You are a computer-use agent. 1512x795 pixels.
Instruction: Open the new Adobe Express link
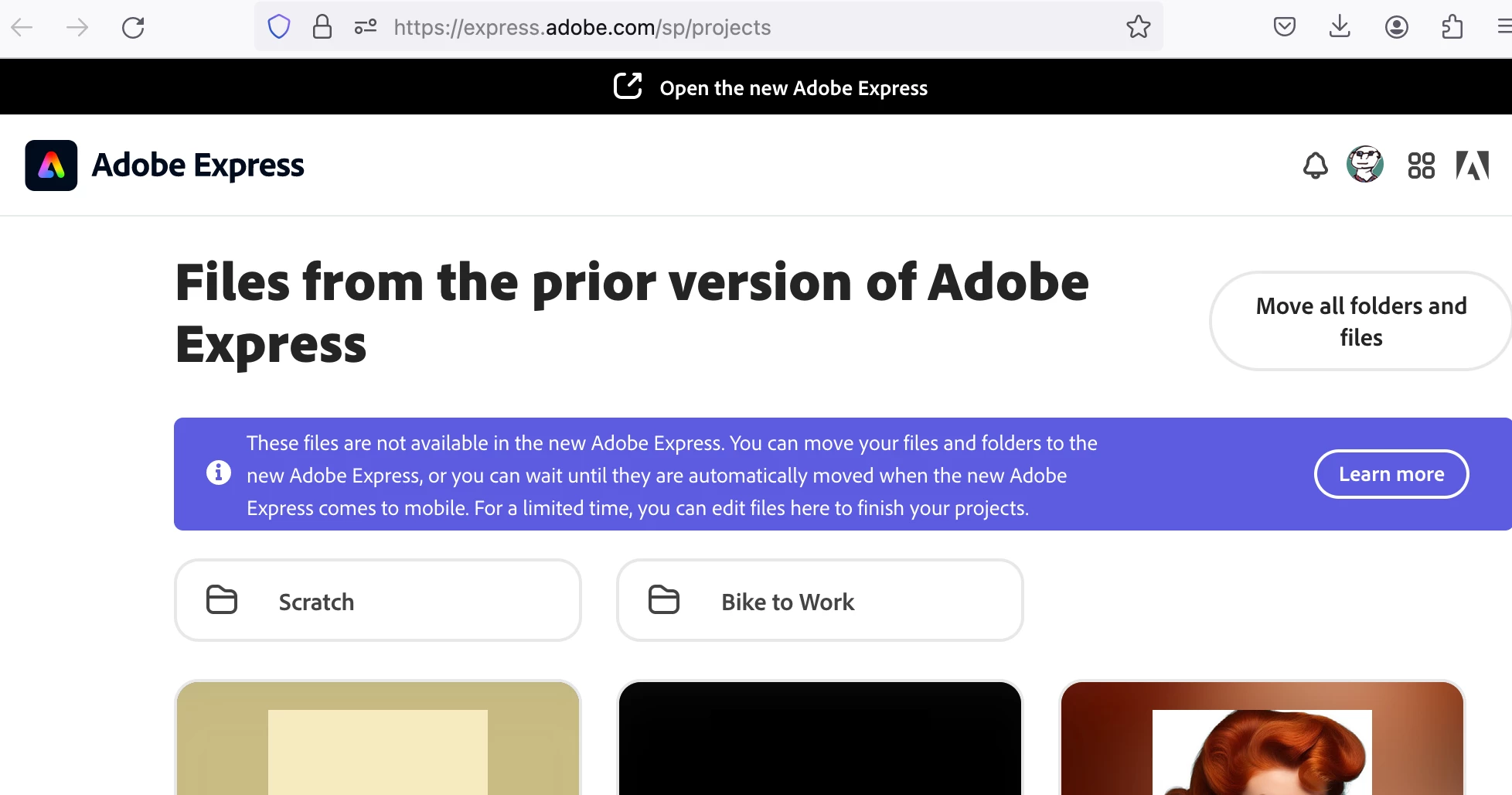pyautogui.click(x=793, y=88)
